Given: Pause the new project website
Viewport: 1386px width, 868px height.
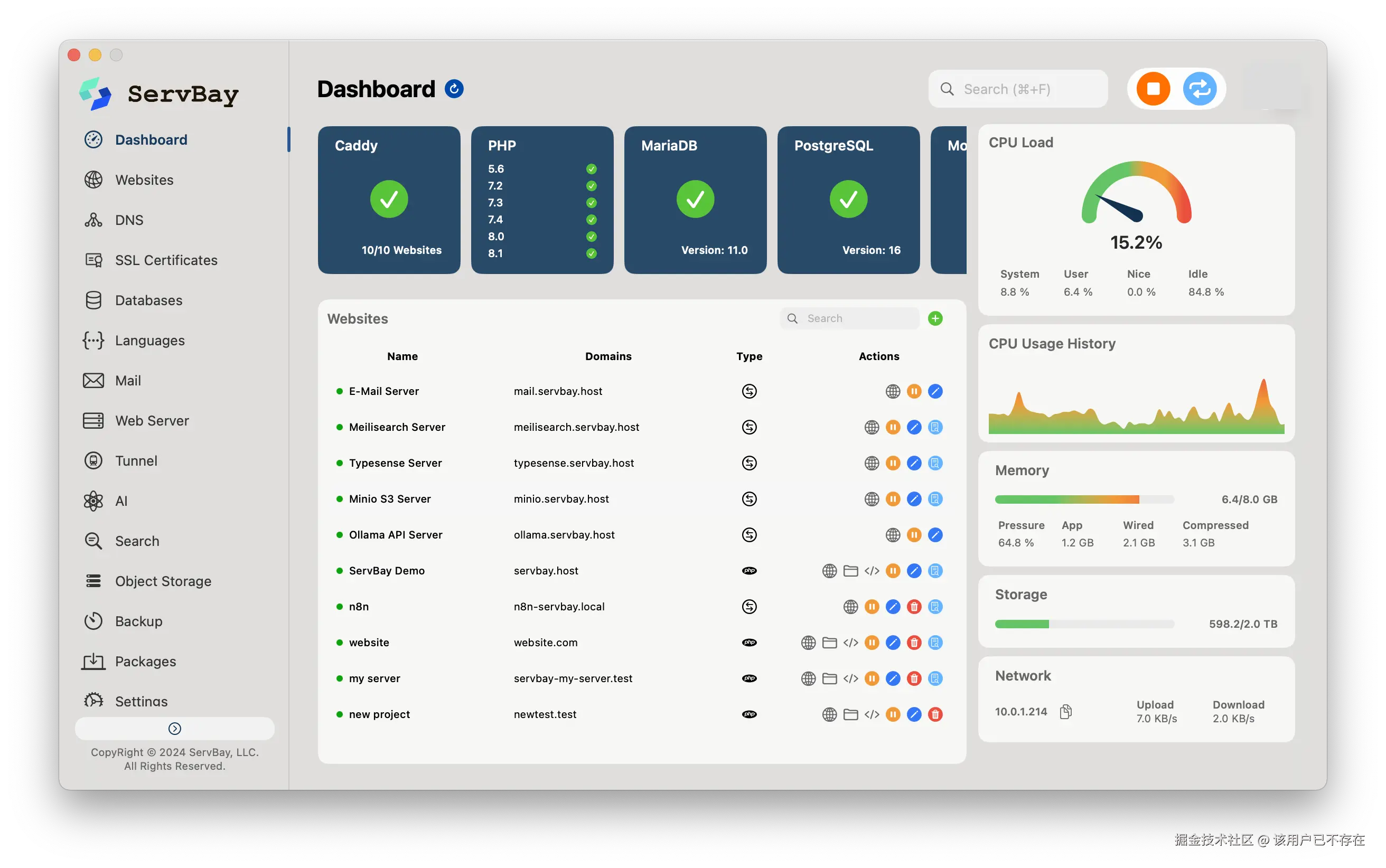Looking at the screenshot, I should [x=893, y=715].
